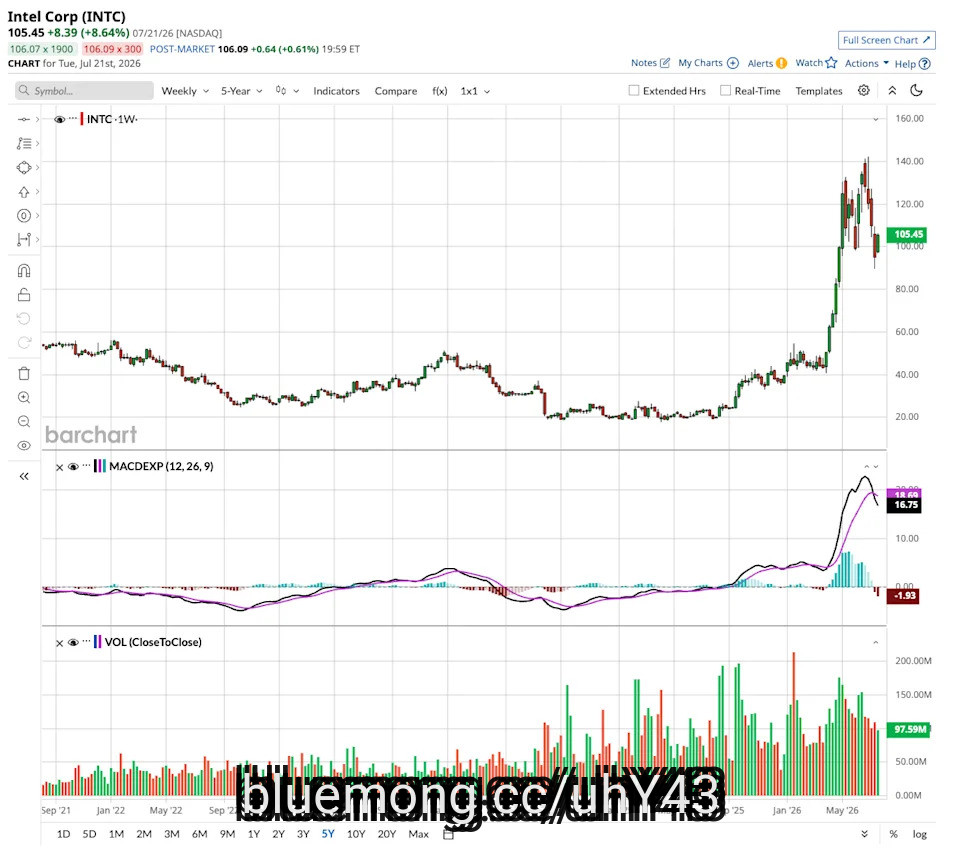Screen dimensions: 960x867
Task: Toggle MACDEXP indicator visibility eye
Action: coord(73,467)
